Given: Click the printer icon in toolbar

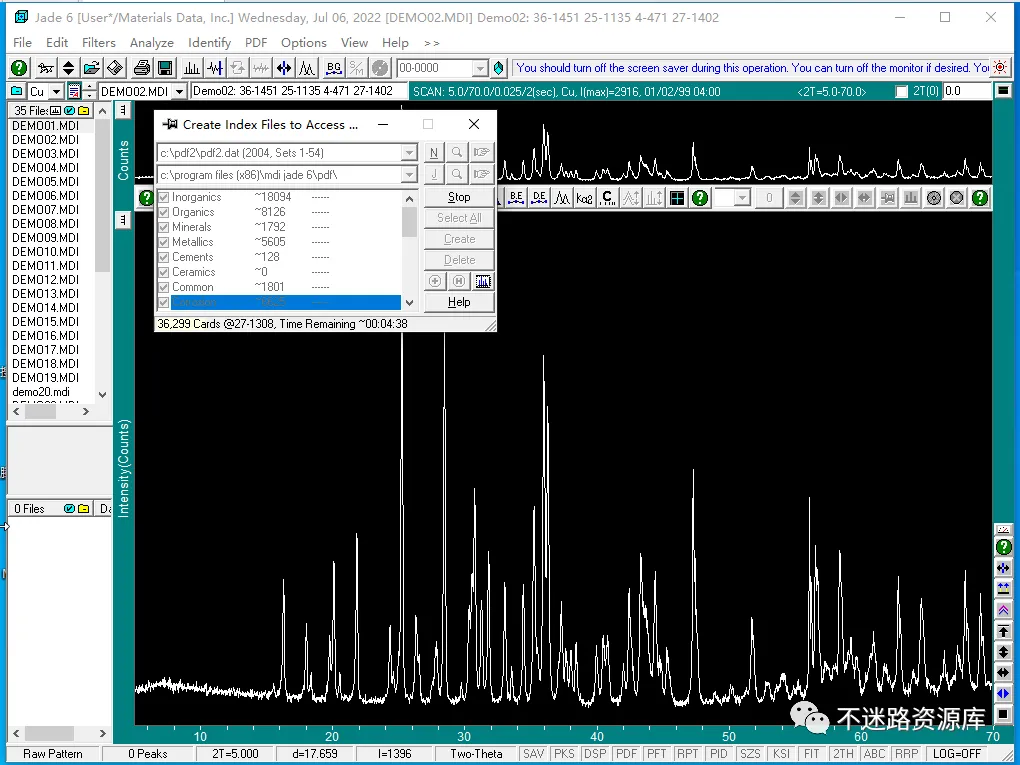Looking at the screenshot, I should pos(142,68).
